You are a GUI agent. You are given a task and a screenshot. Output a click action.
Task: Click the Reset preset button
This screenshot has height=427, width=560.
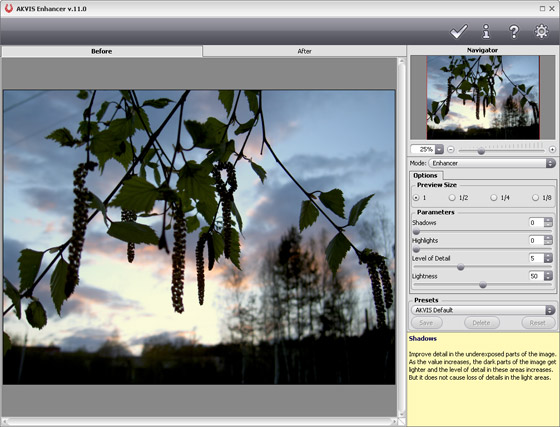tap(538, 323)
